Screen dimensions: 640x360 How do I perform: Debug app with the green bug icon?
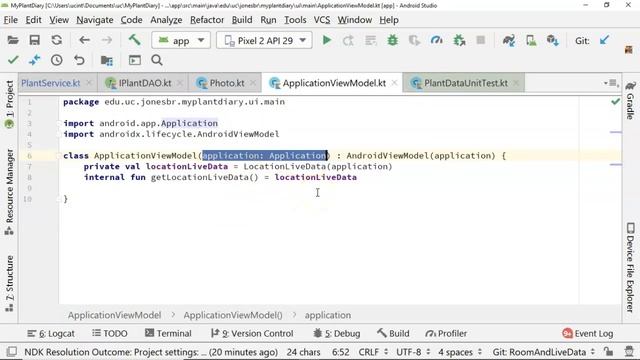point(393,40)
